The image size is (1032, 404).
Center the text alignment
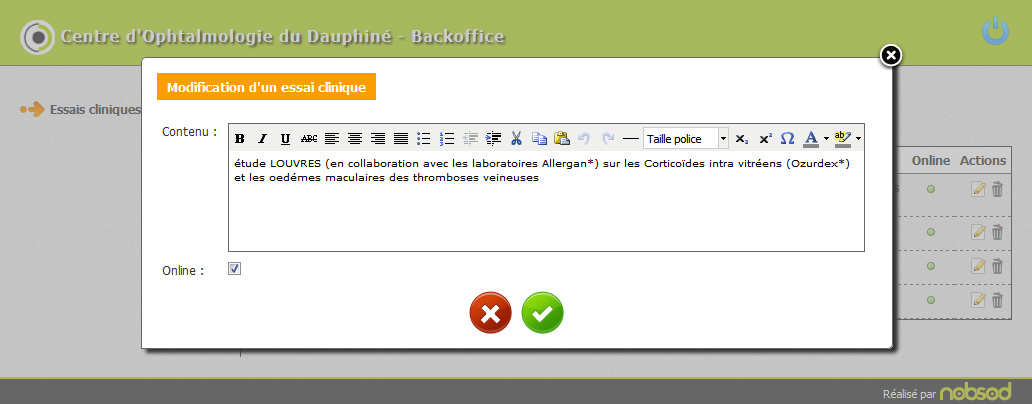355,139
